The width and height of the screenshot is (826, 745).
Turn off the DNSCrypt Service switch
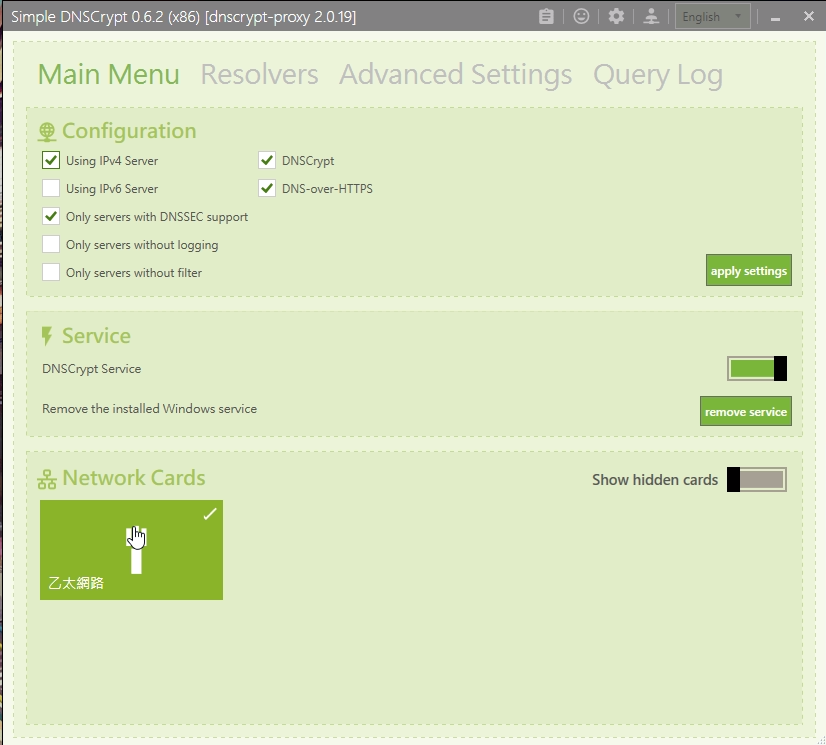(x=757, y=369)
